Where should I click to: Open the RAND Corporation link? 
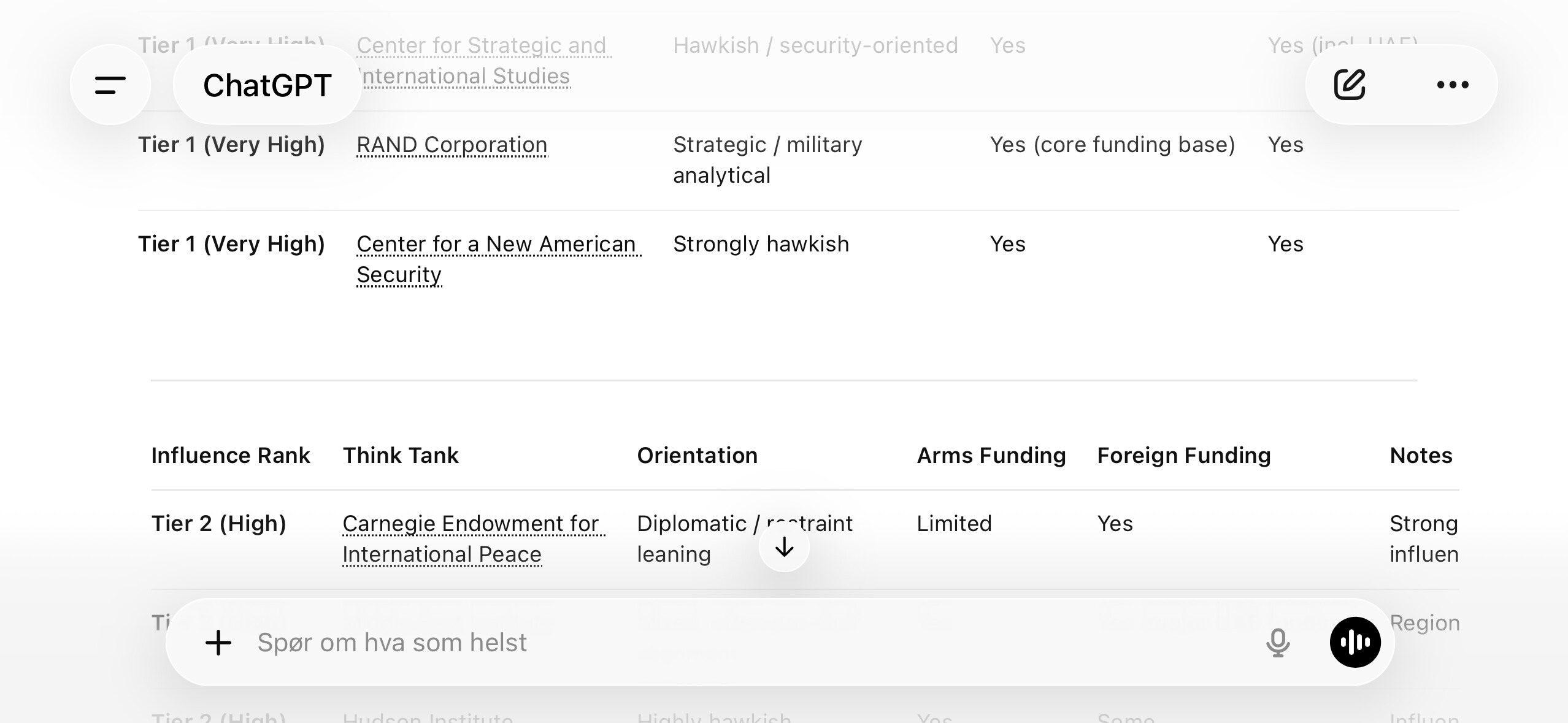[452, 145]
